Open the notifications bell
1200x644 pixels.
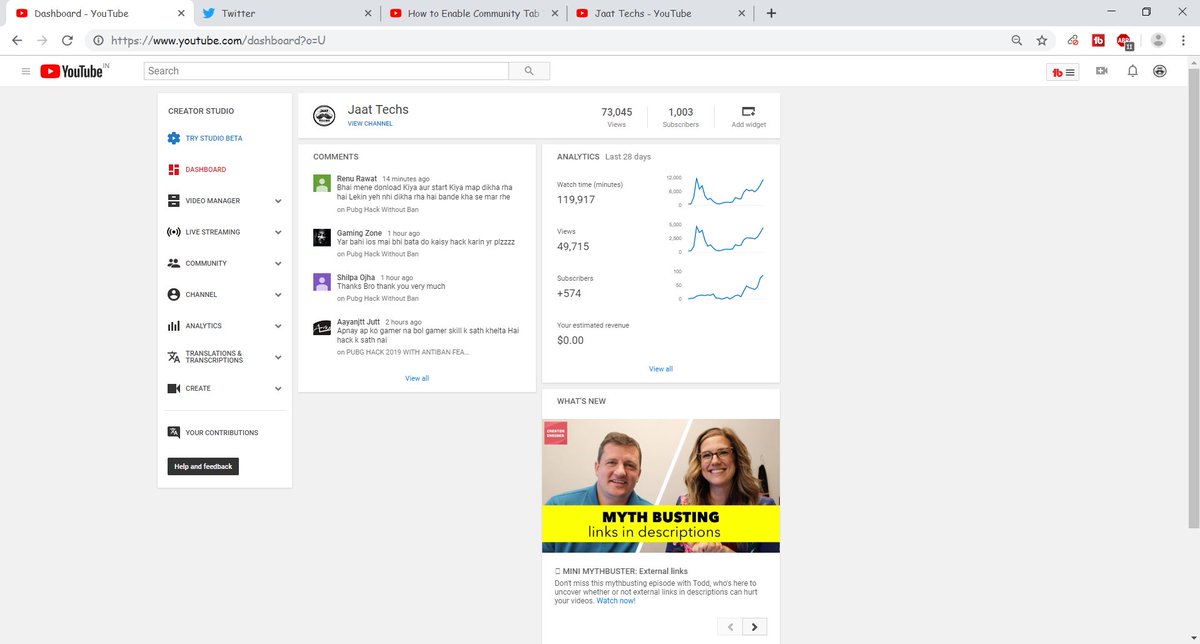tap(1132, 71)
